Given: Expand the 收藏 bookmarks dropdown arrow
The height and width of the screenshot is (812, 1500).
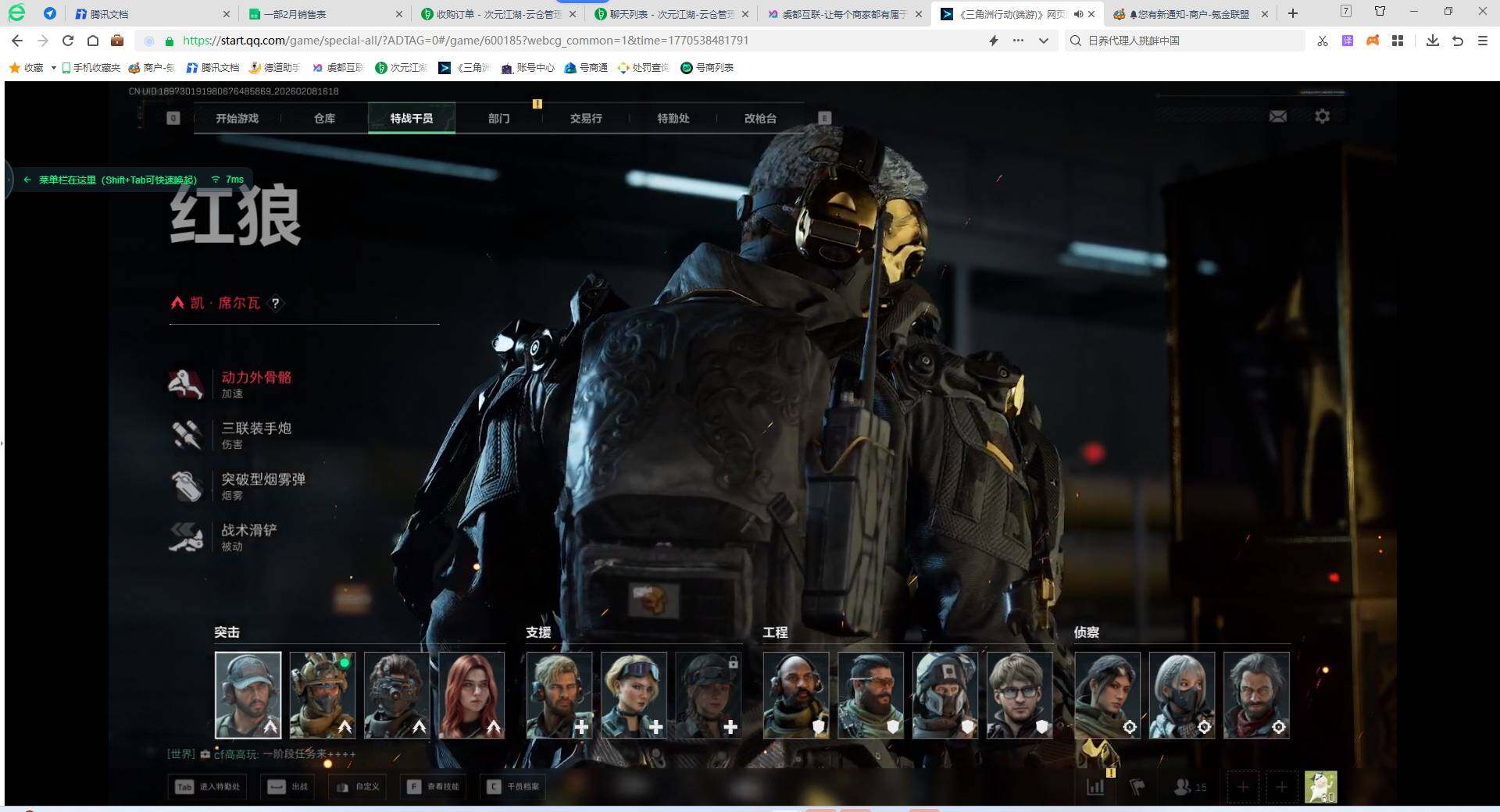Looking at the screenshot, I should [53, 68].
